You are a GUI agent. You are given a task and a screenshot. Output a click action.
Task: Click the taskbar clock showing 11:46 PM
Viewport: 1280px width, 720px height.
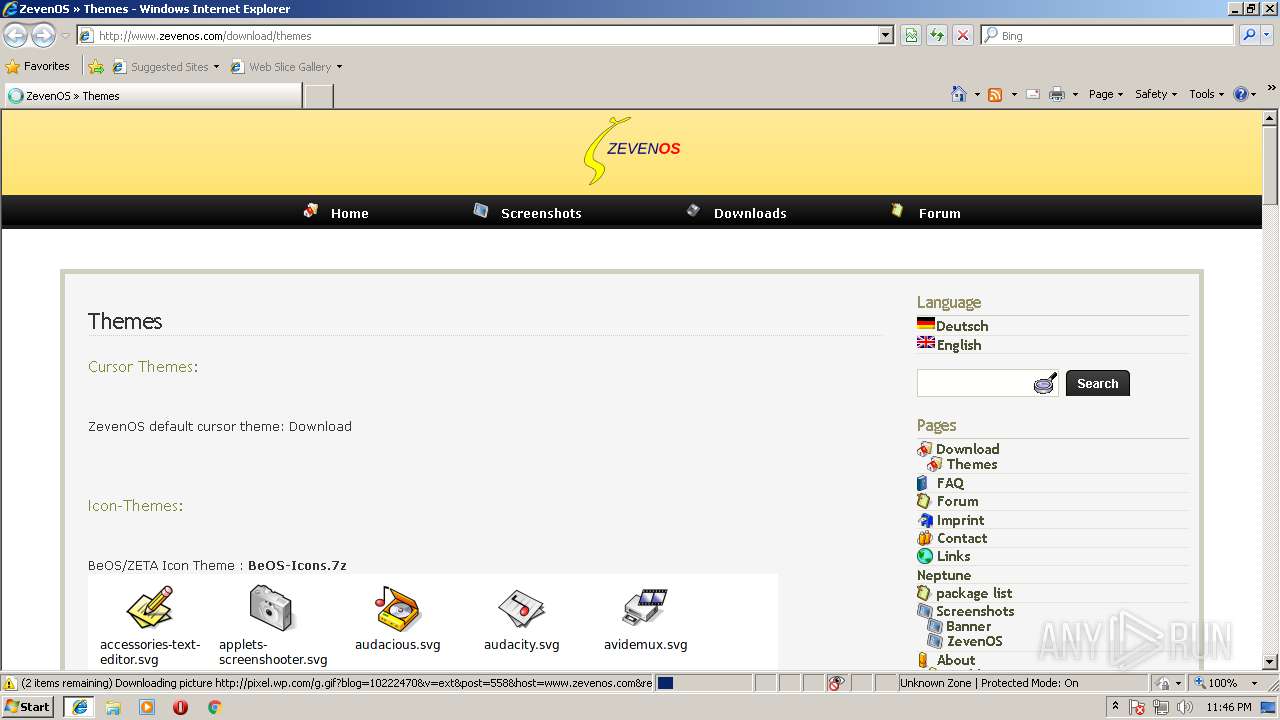tap(1228, 707)
